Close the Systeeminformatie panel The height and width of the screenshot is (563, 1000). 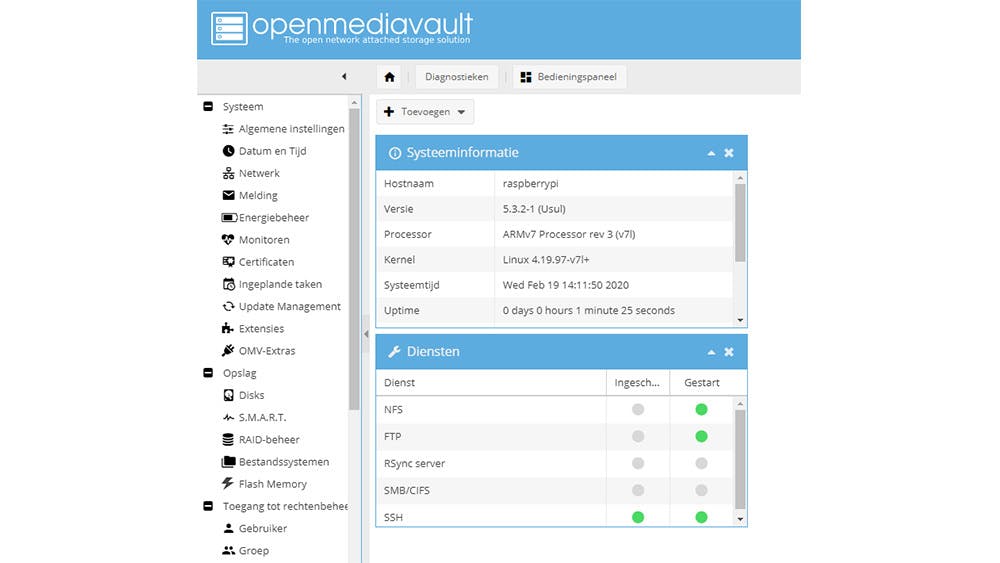tap(729, 153)
